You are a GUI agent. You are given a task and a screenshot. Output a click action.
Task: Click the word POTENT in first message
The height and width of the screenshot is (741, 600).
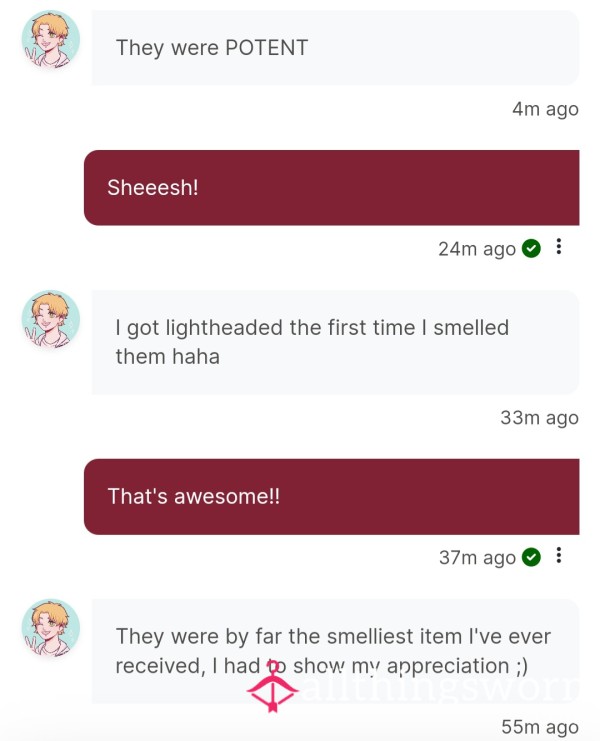click(266, 48)
